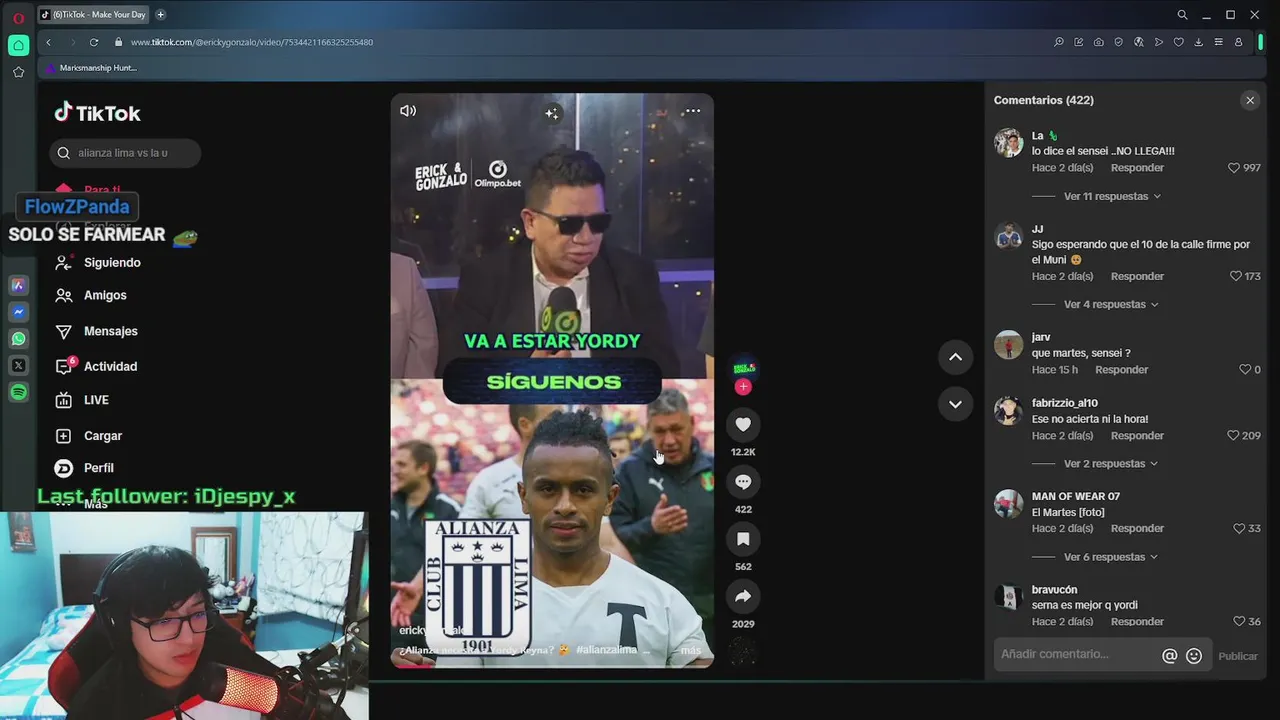Open Aria AI in the Opera sidebar
This screenshot has width=1280, height=720.
[18, 286]
